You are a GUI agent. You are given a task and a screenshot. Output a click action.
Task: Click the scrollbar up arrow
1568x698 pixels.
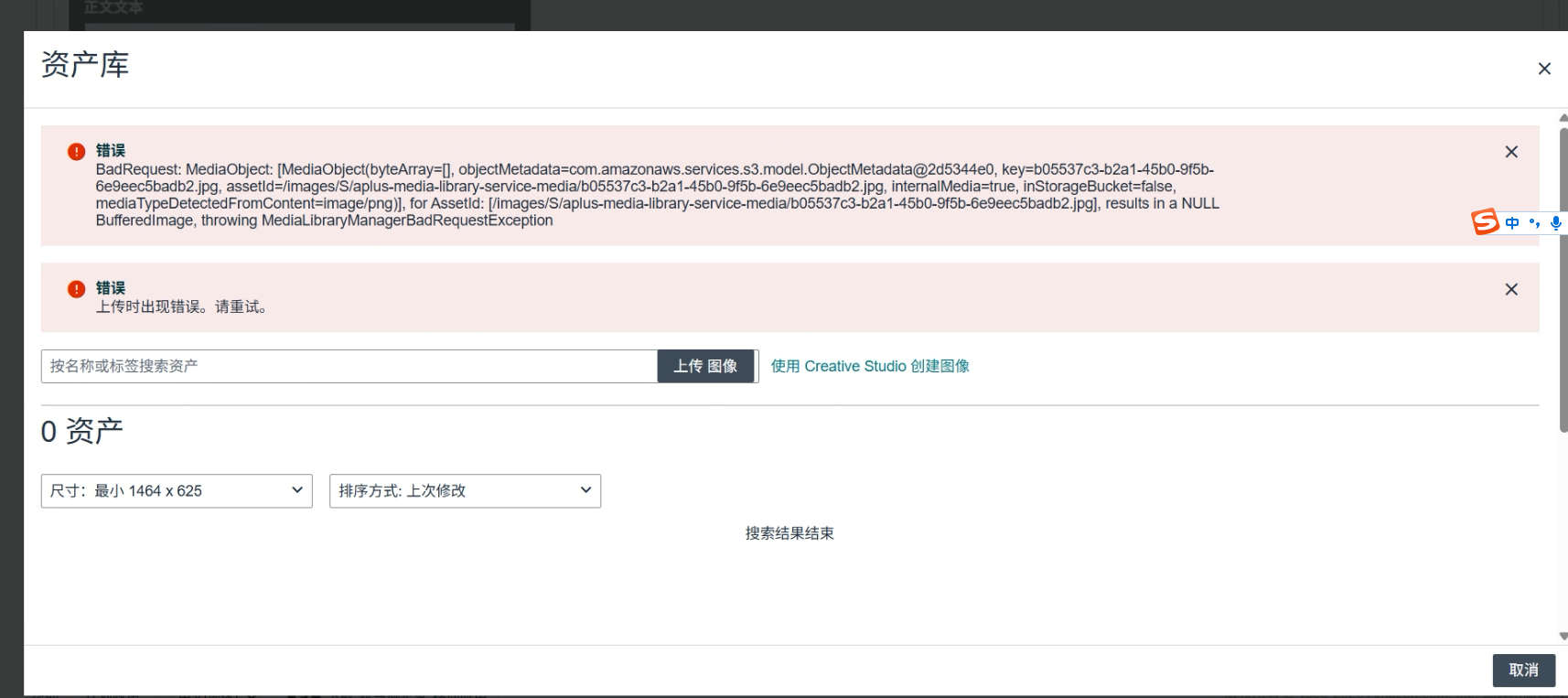[1563, 118]
